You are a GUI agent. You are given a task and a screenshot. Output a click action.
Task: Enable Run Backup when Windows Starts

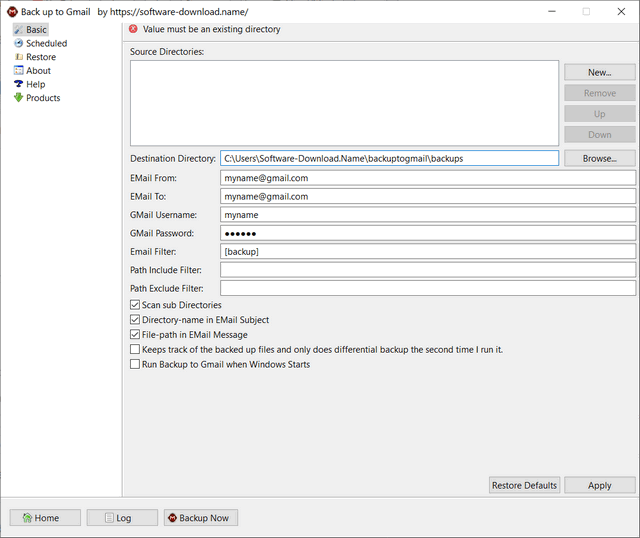pyautogui.click(x=135, y=365)
